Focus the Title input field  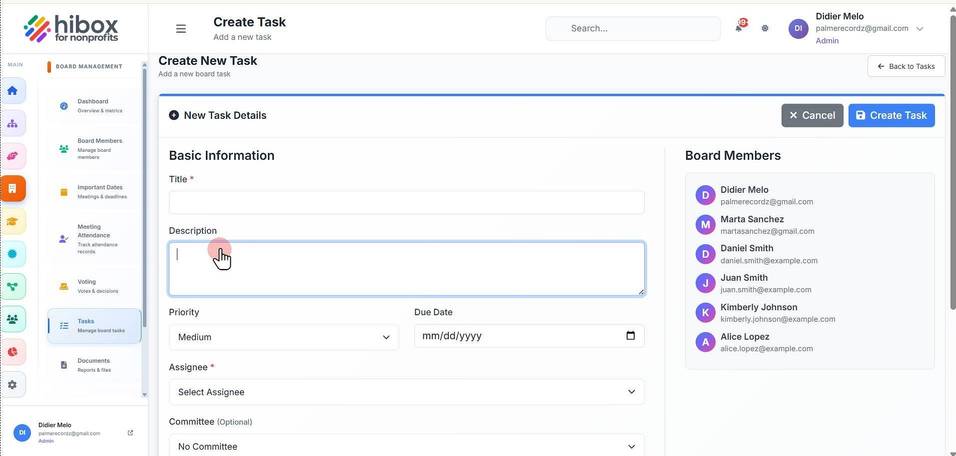click(406, 202)
